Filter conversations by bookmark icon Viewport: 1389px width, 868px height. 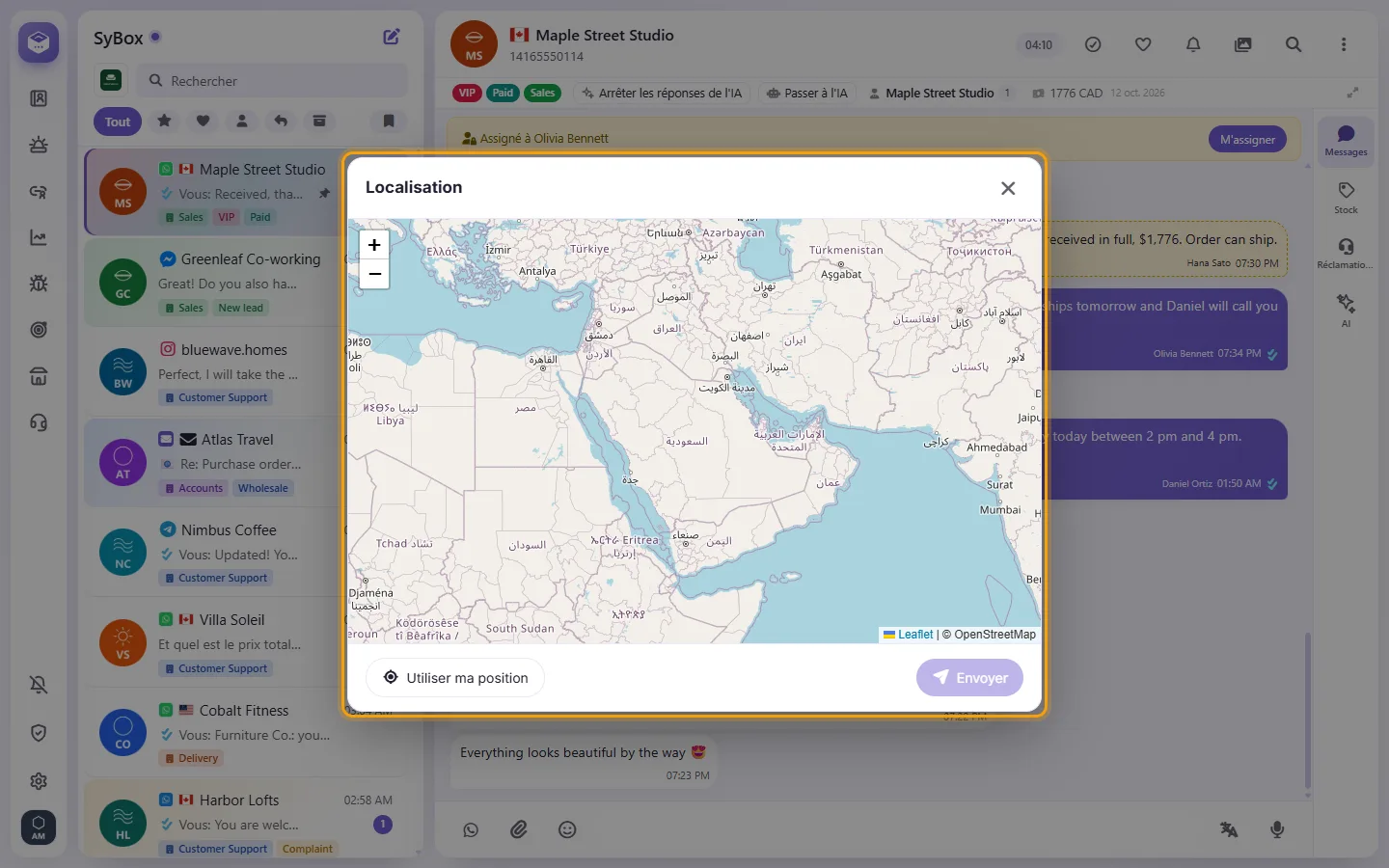pos(389,121)
